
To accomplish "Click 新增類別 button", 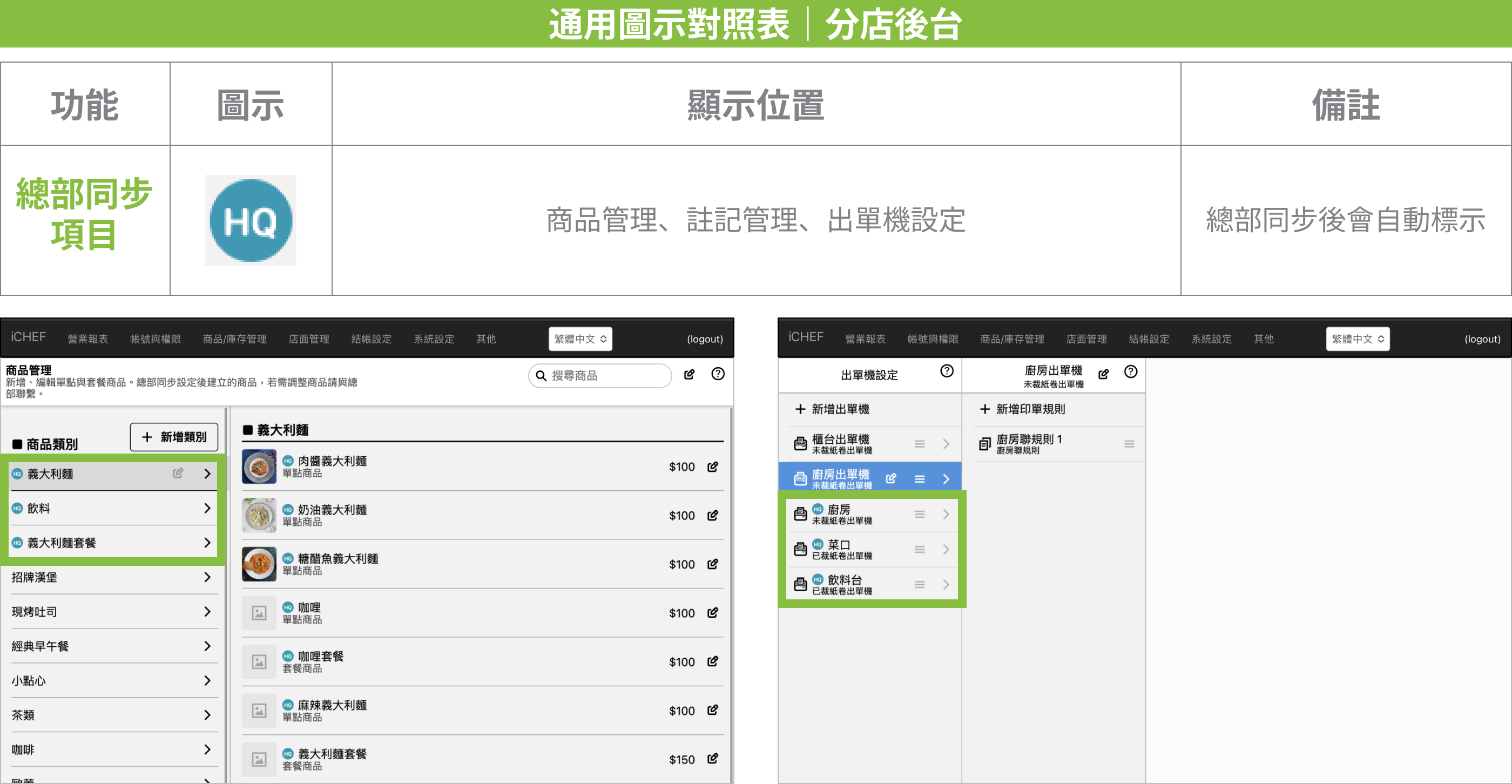I will (174, 437).
